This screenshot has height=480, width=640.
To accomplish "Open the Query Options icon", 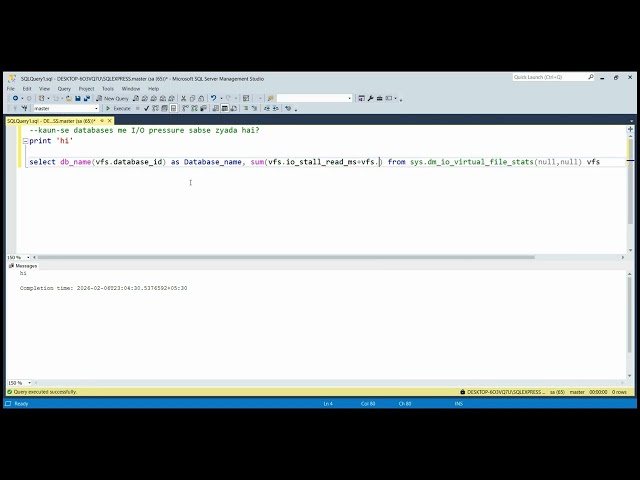I will [x=164, y=109].
